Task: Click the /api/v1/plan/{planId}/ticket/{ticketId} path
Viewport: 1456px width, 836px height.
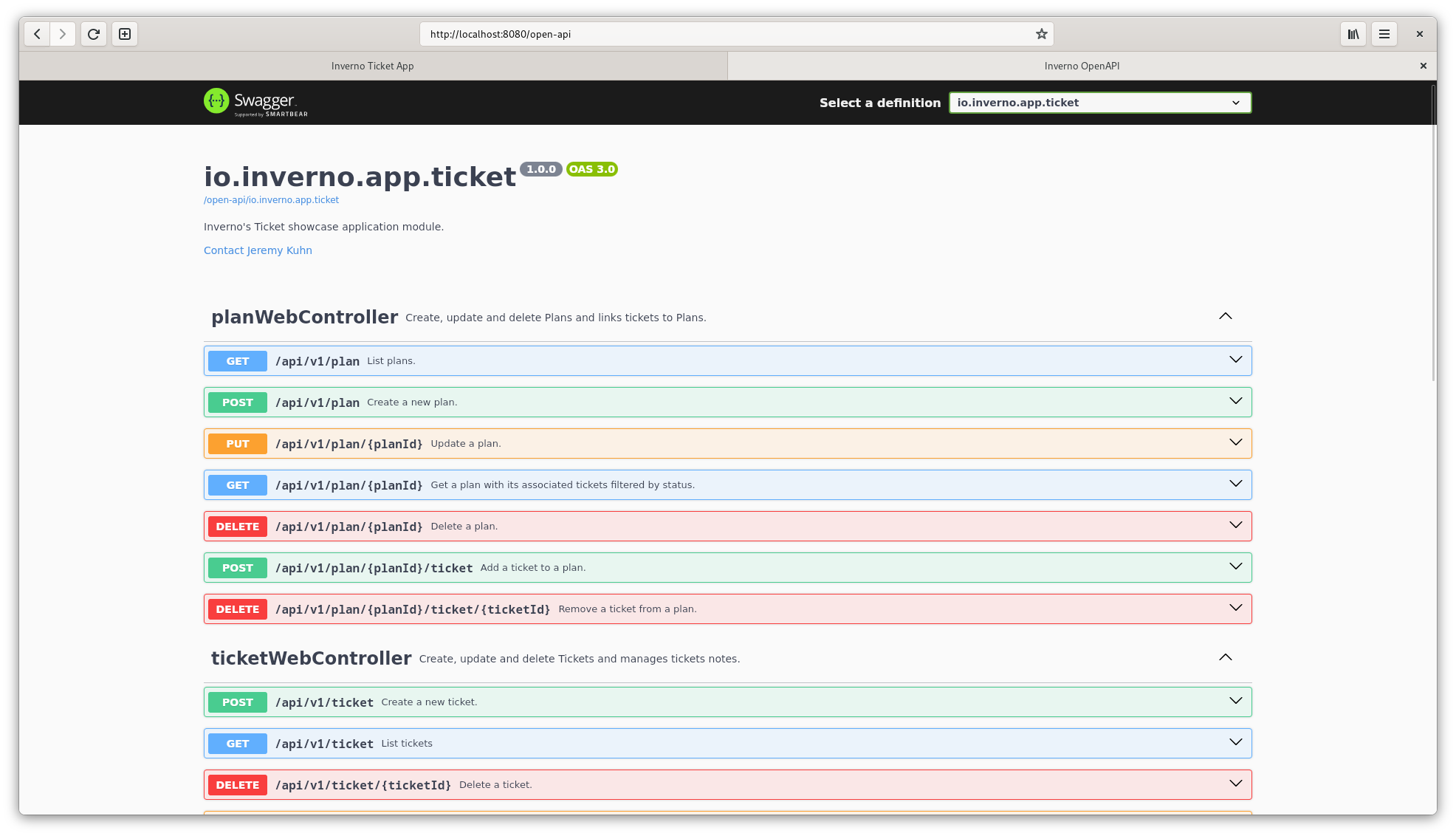Action: [413, 609]
